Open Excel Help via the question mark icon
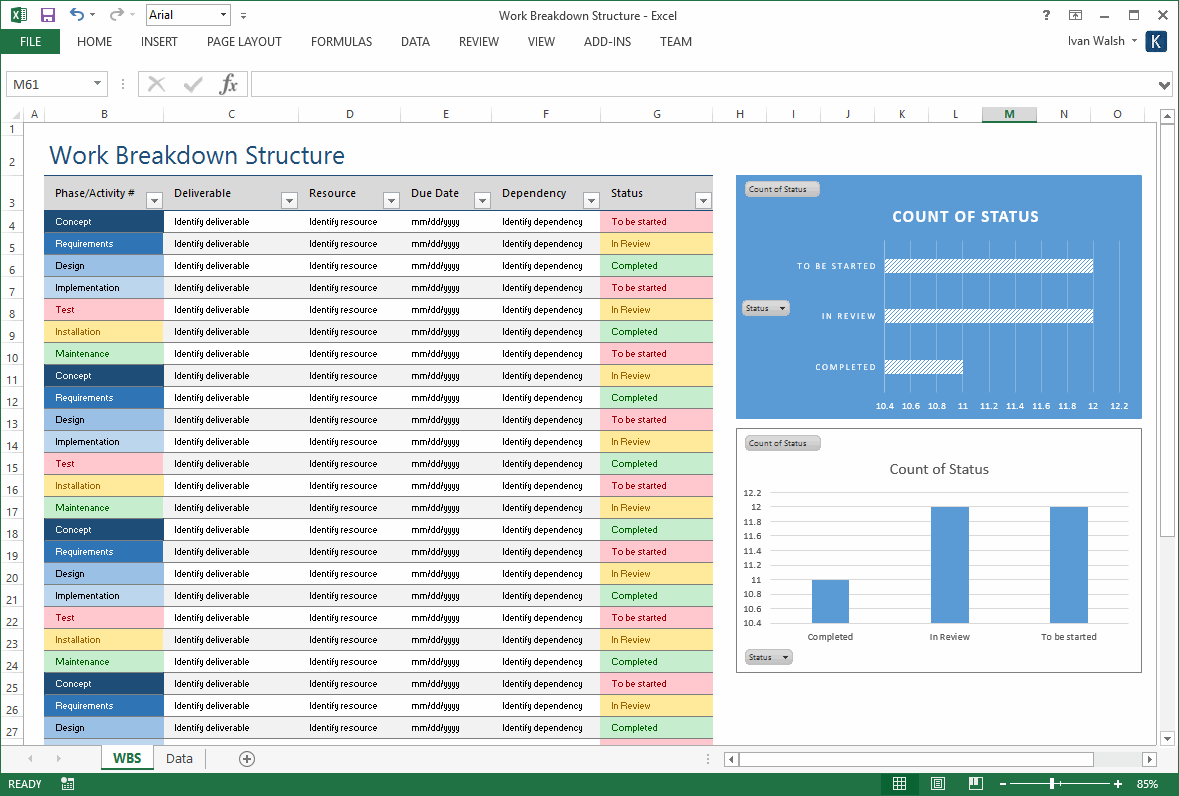This screenshot has width=1179, height=796. pos(1045,16)
